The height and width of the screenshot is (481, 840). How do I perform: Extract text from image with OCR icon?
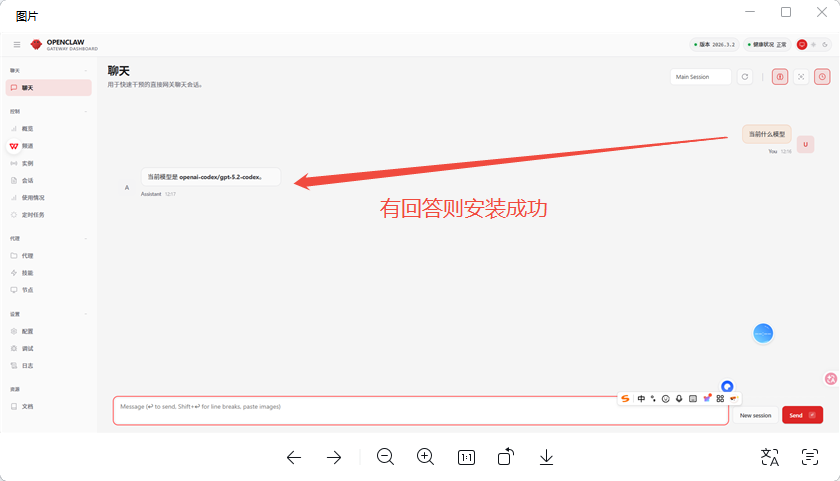[x=809, y=457]
